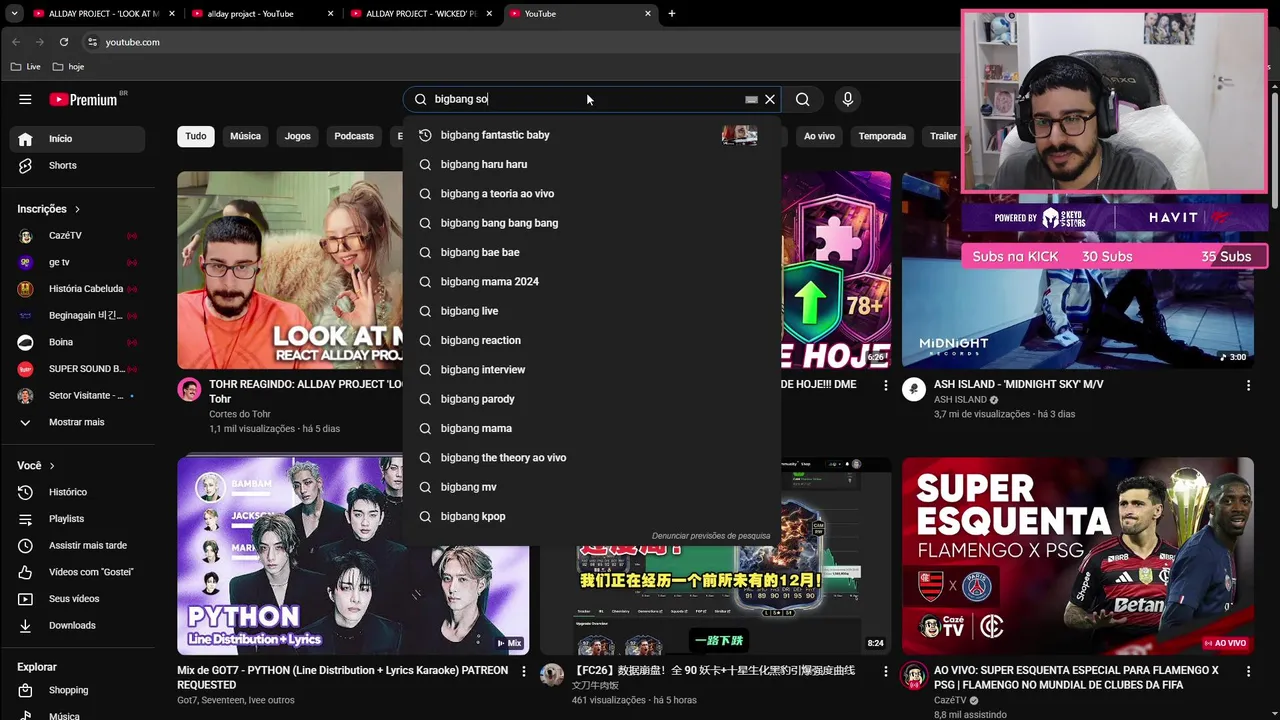
Task: Click the magnifier search button
Action: [803, 99]
